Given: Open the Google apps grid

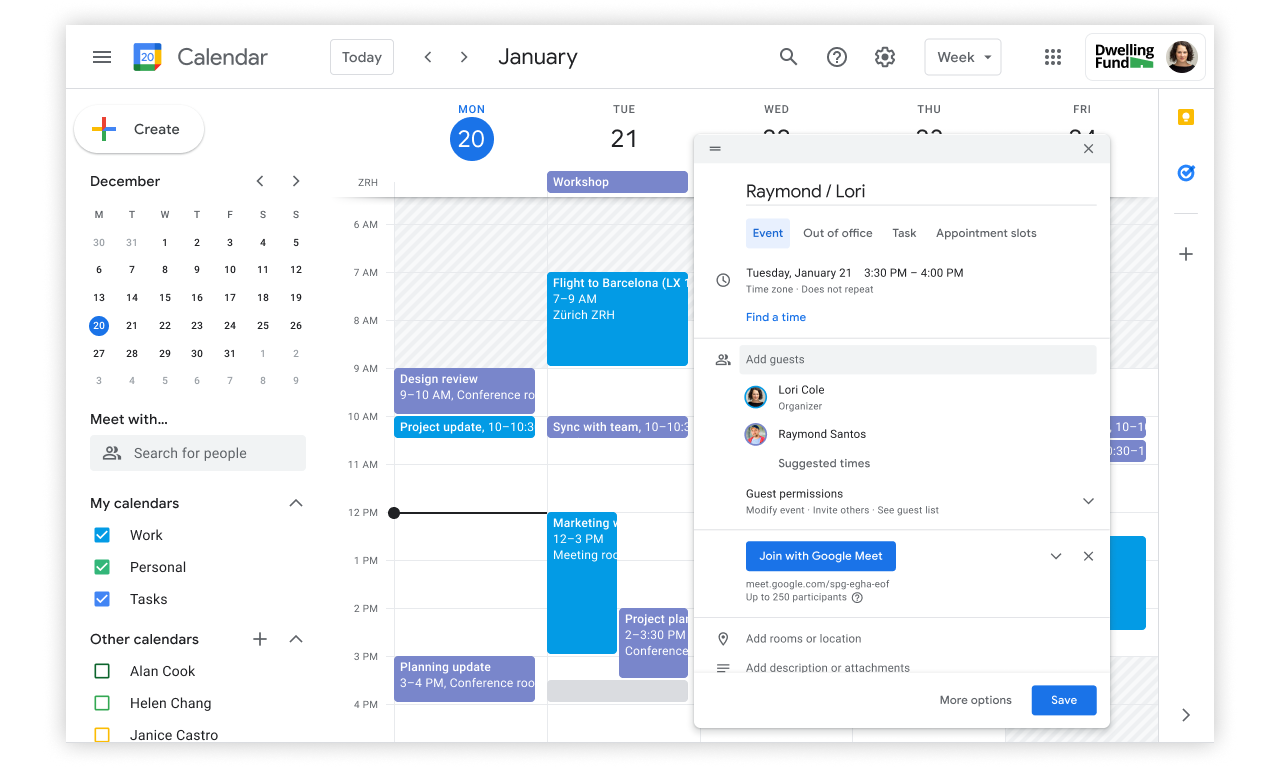Looking at the screenshot, I should [1052, 57].
